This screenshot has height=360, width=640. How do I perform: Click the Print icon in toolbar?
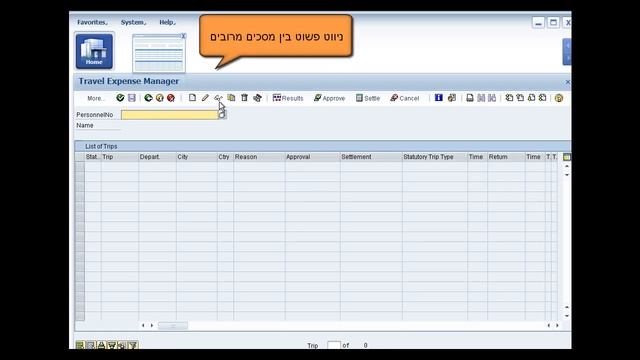(470, 98)
